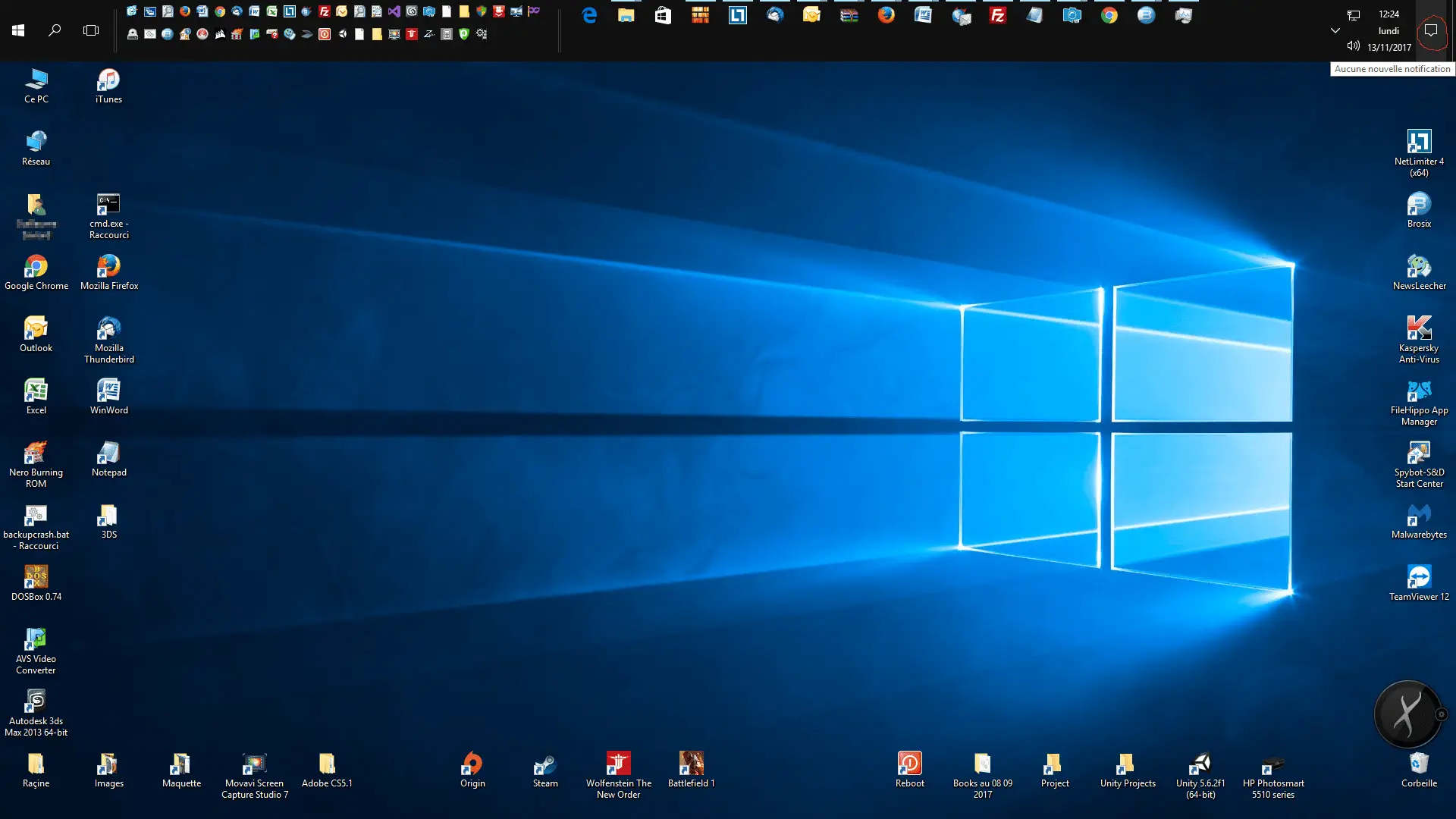Select the TeamViewer 12 shortcut
The image size is (1456, 819).
tap(1419, 583)
